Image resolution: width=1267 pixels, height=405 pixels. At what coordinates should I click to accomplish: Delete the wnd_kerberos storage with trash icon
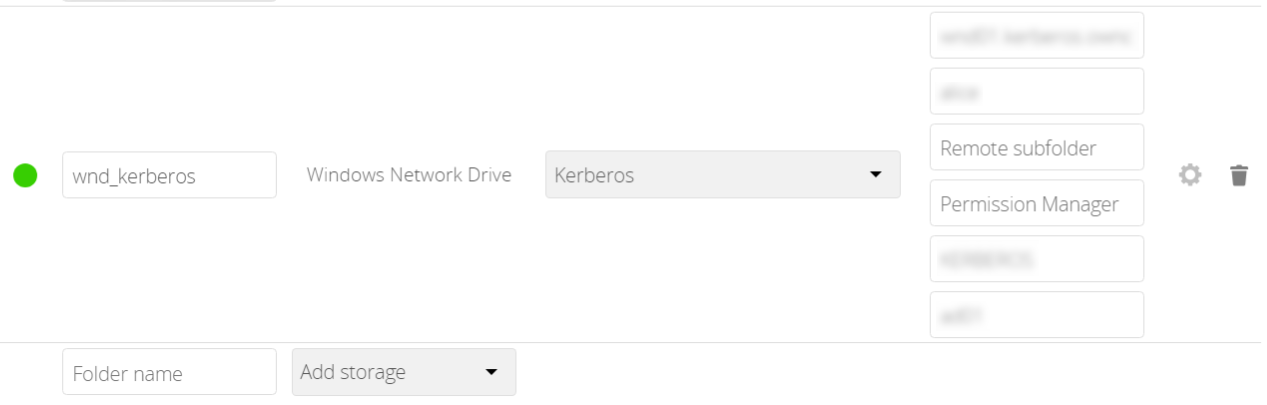[x=1239, y=175]
